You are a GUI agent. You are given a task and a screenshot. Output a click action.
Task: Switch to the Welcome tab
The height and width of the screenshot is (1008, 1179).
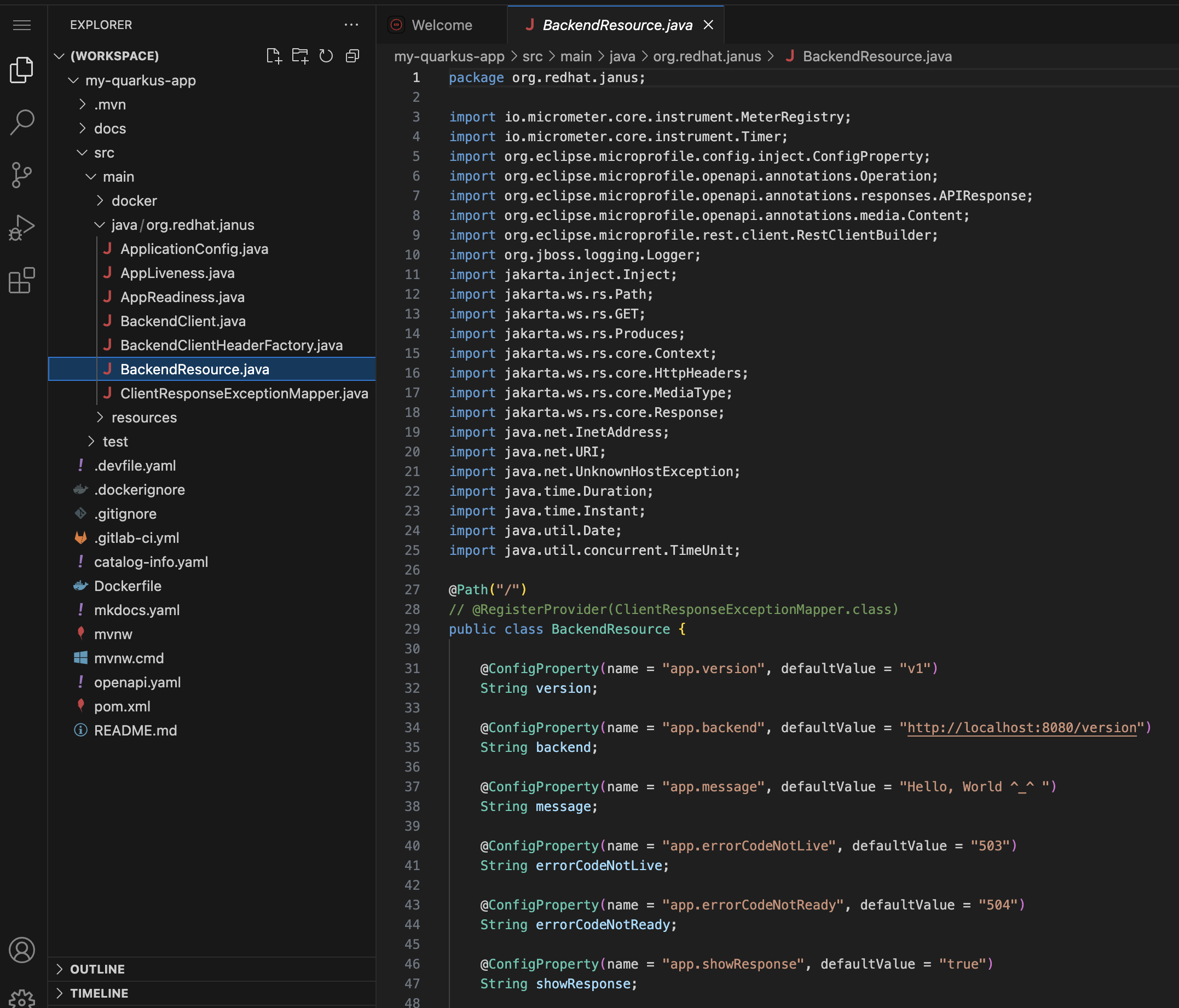click(442, 25)
